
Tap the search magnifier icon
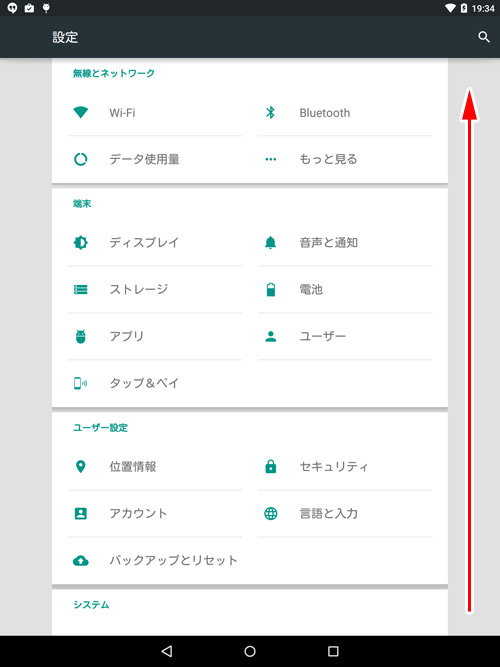pos(484,37)
